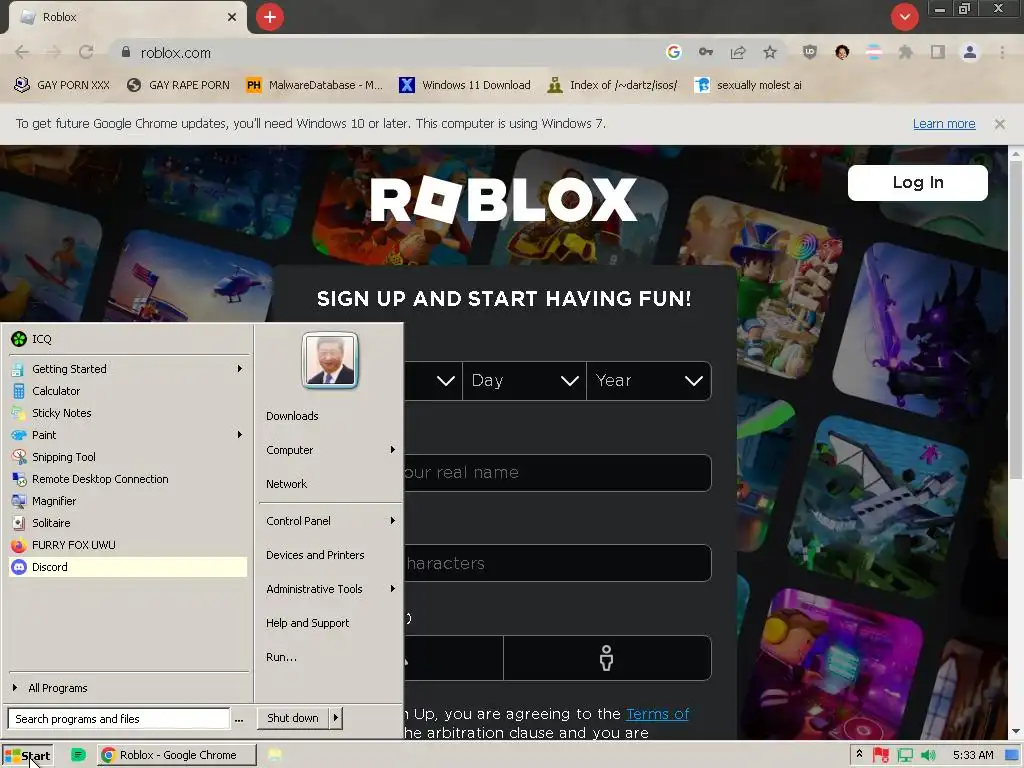Click the Start button
The image size is (1024, 768).
[x=27, y=756]
